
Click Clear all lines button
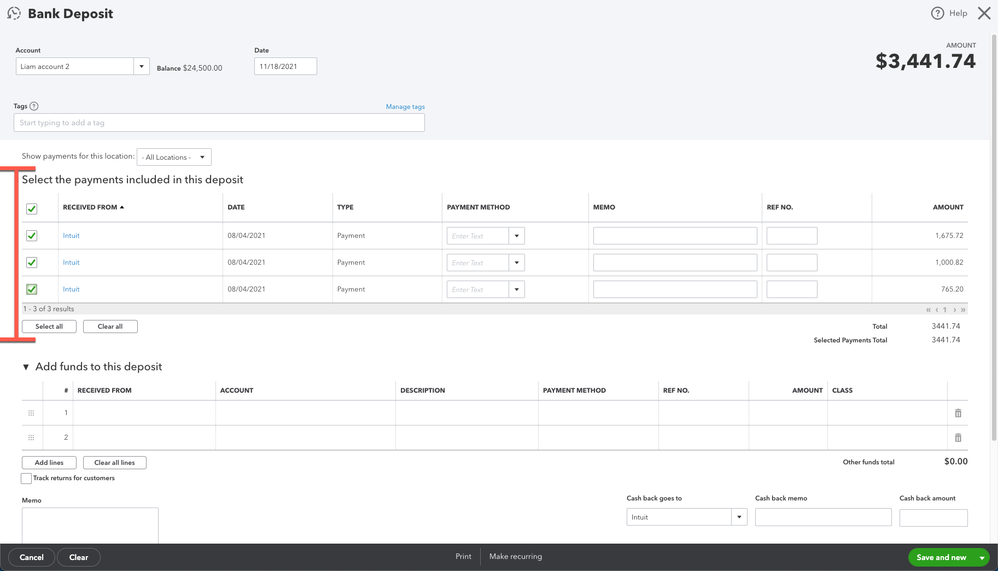[115, 463]
